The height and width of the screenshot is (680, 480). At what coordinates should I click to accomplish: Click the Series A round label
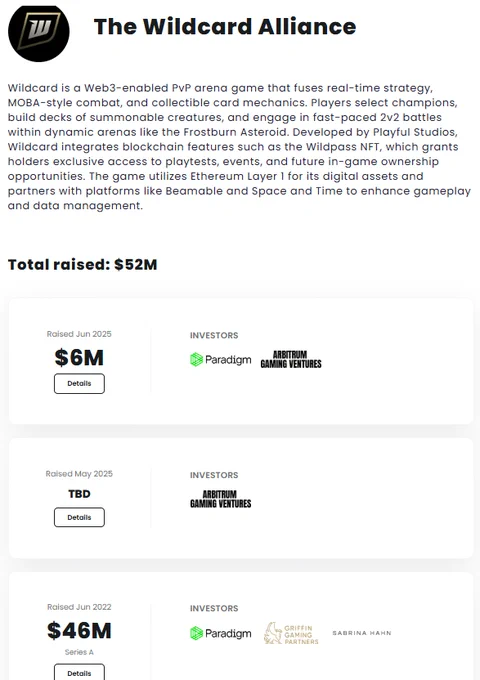click(x=79, y=652)
